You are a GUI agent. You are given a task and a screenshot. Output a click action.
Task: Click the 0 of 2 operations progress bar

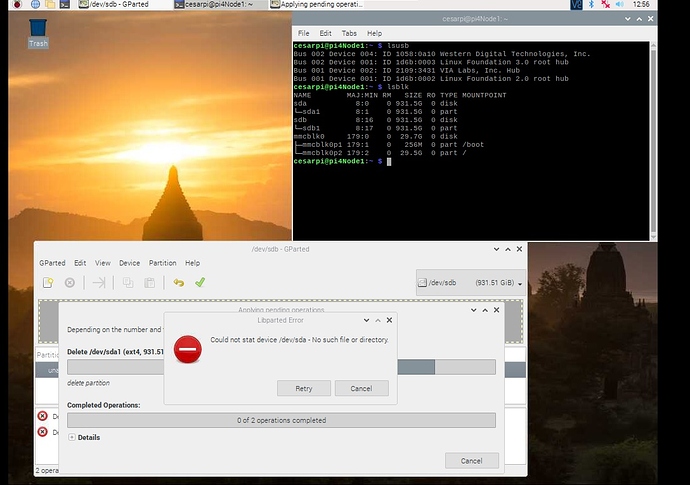pyautogui.click(x=281, y=420)
